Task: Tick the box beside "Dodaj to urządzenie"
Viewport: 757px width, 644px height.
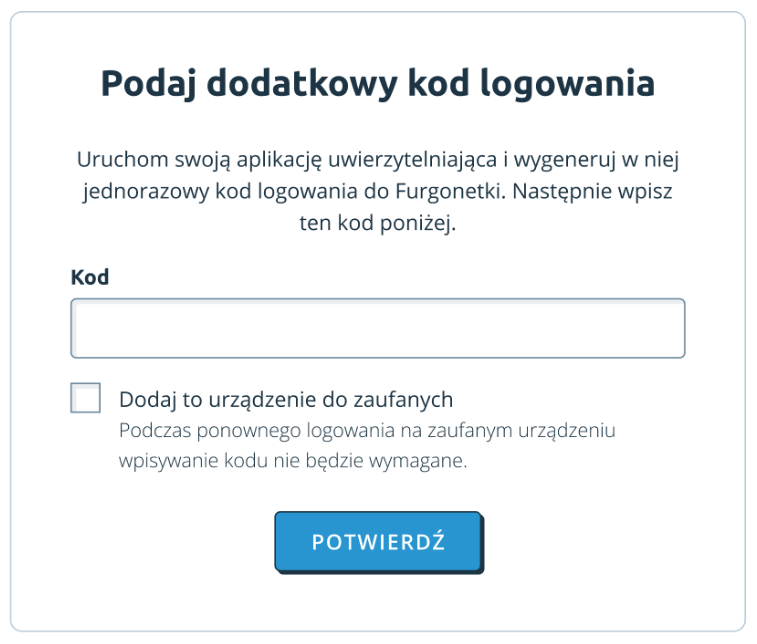Action: 85,398
